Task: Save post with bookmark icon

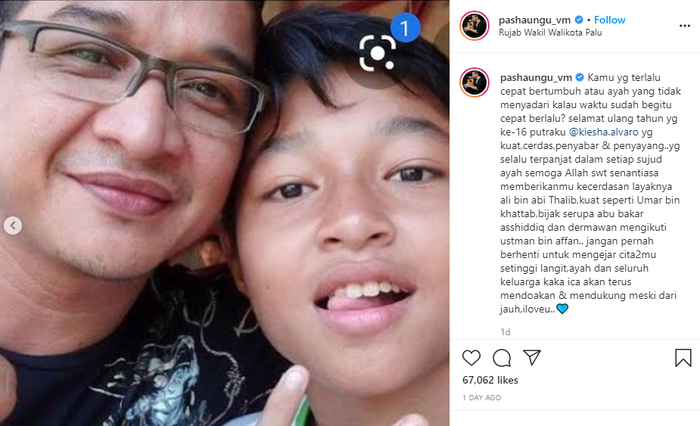Action: (683, 358)
